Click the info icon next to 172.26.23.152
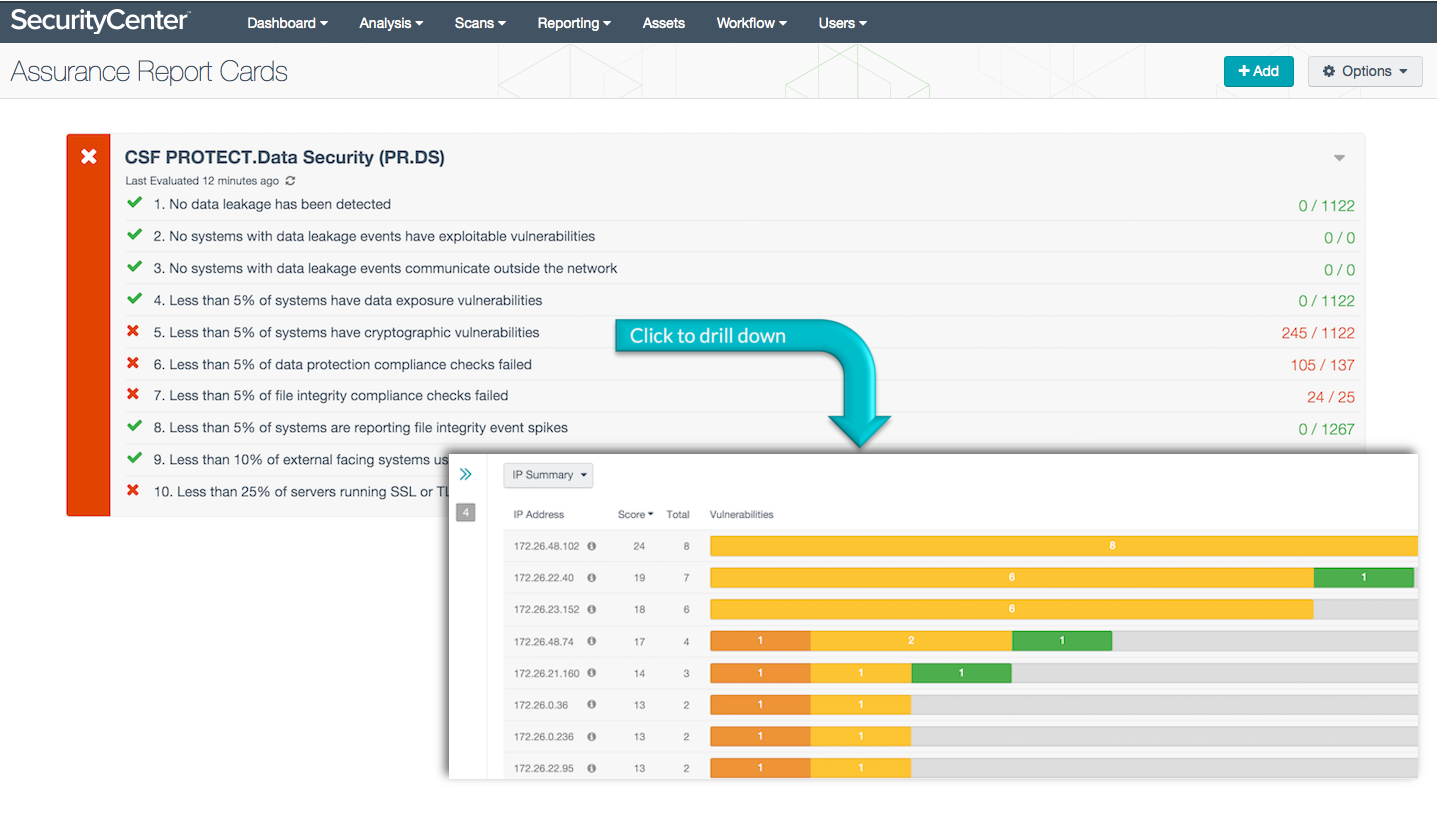 point(591,610)
